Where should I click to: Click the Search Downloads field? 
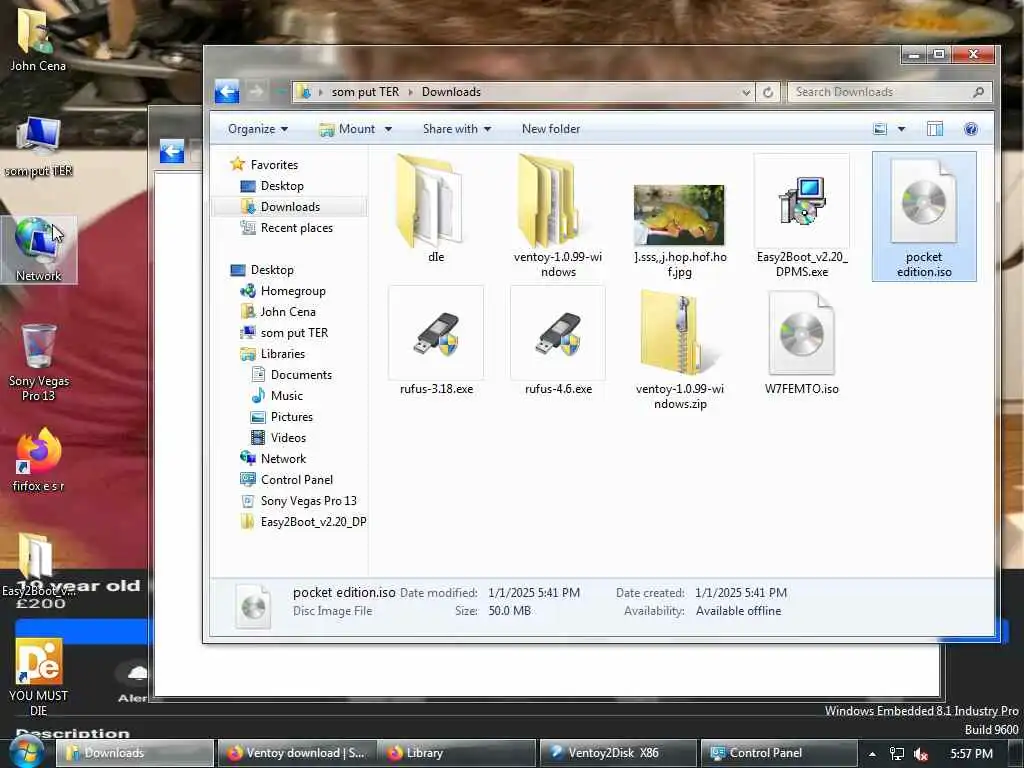(889, 92)
